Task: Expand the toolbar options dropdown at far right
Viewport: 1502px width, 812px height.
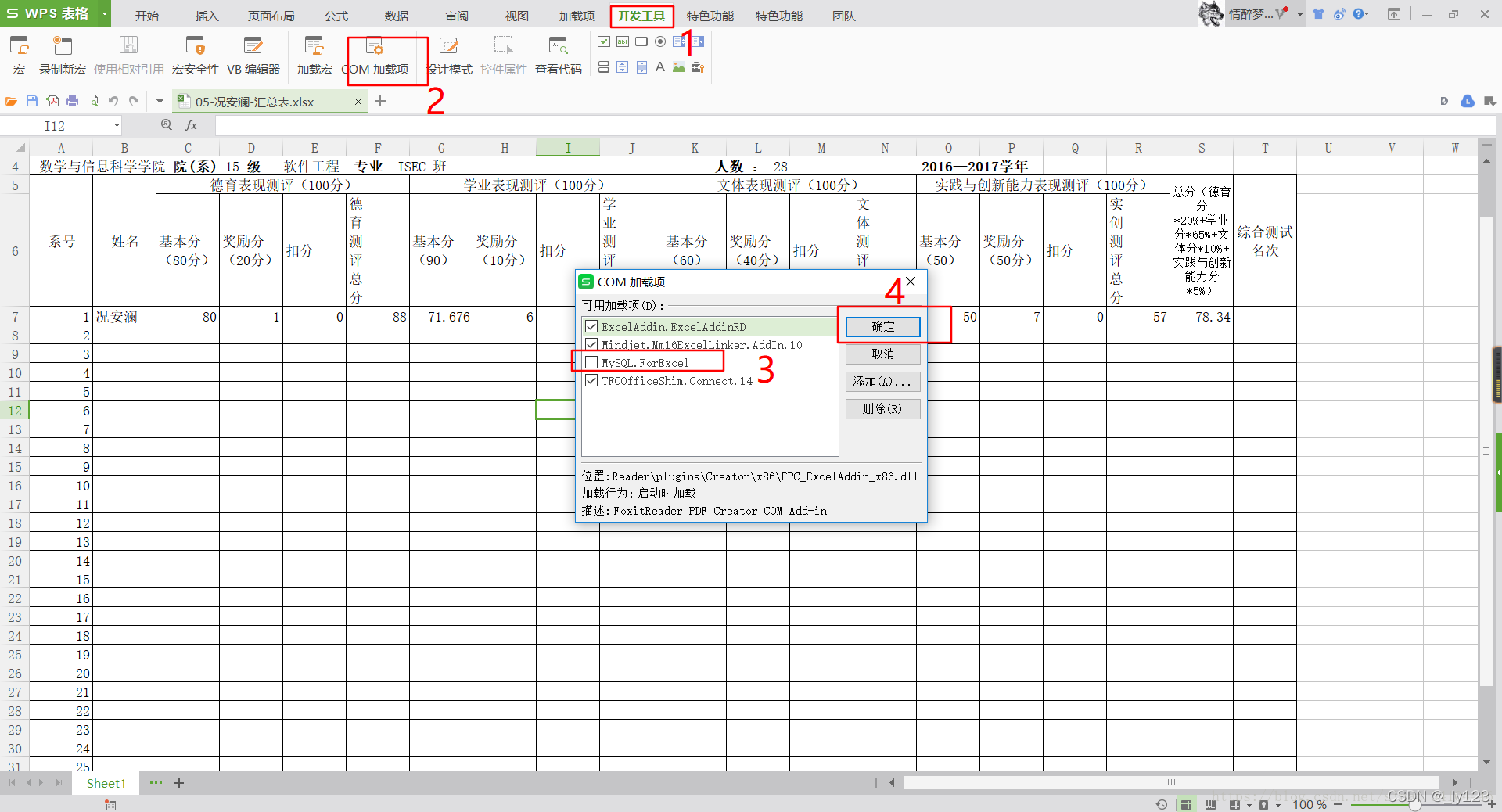Action: [x=1489, y=101]
